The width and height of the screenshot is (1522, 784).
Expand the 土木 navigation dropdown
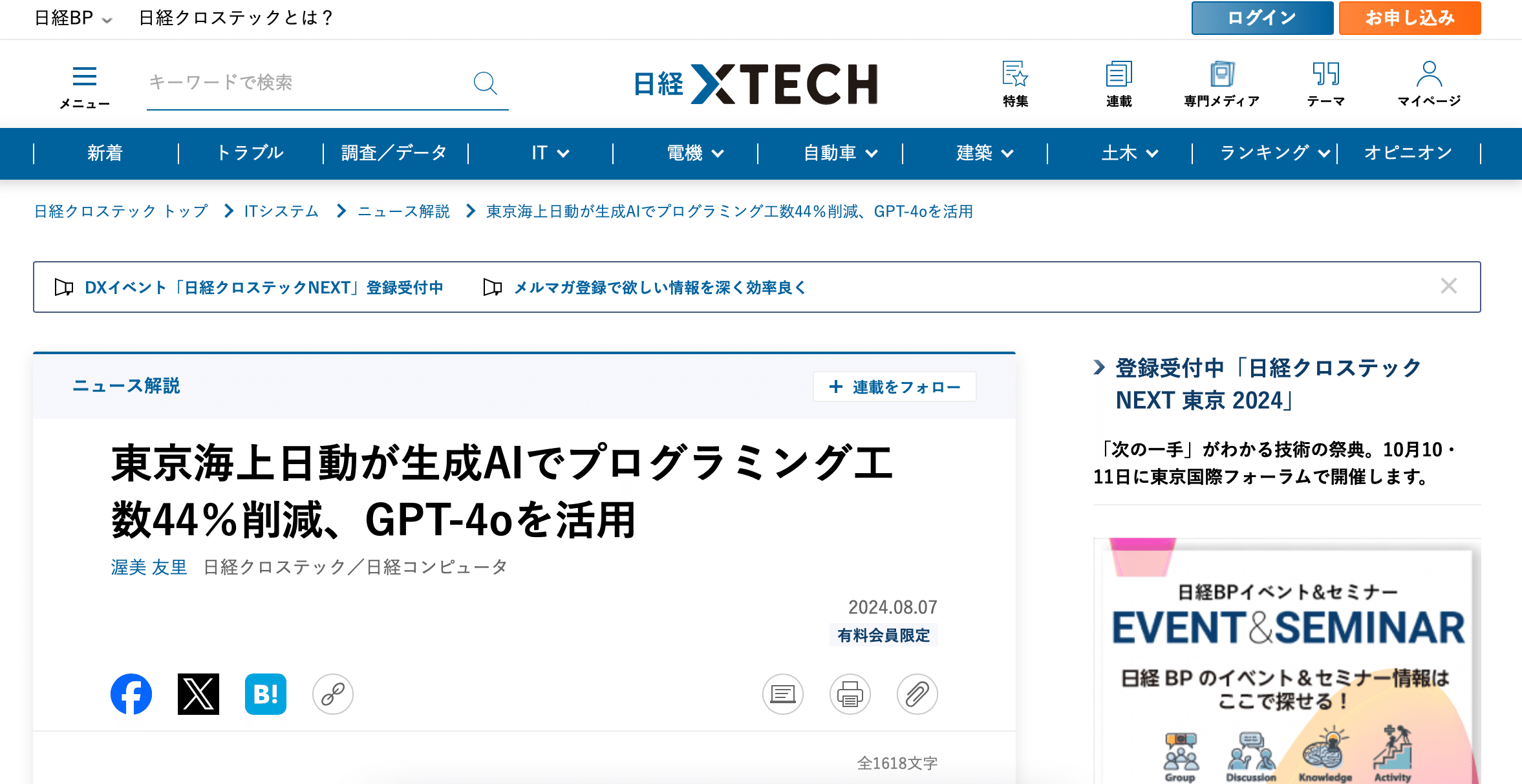[x=1130, y=153]
